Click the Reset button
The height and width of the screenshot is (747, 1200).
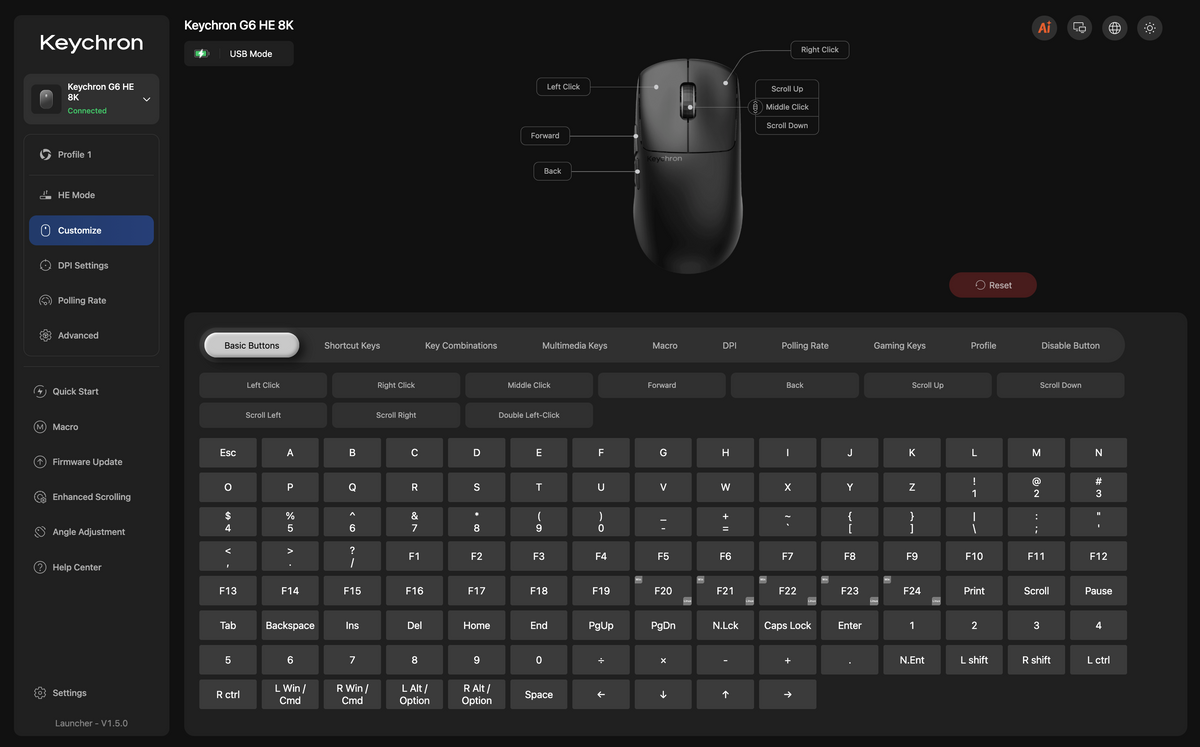point(993,285)
